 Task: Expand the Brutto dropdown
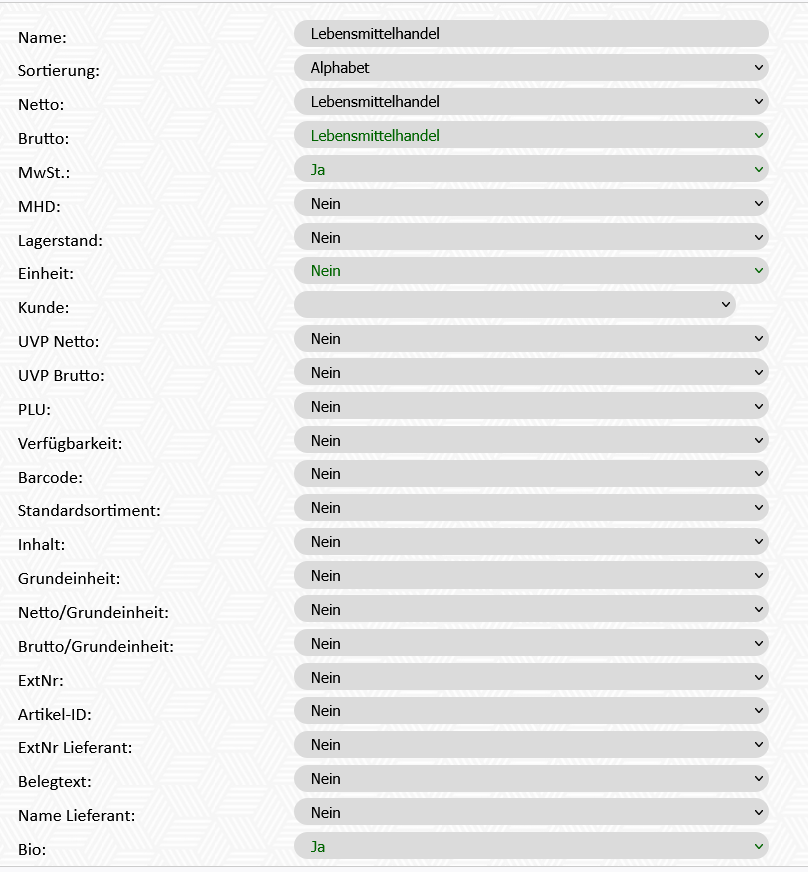[x=530, y=136]
